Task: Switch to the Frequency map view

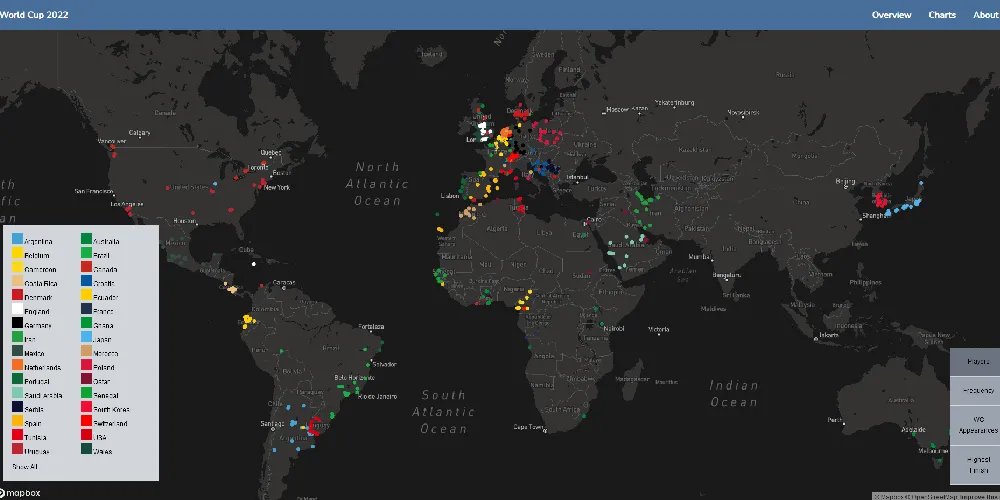Action: [977, 389]
